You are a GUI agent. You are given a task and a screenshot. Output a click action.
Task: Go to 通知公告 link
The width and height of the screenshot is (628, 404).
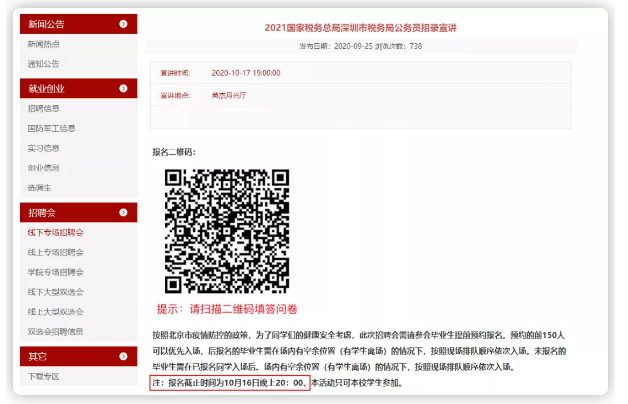[x=43, y=64]
